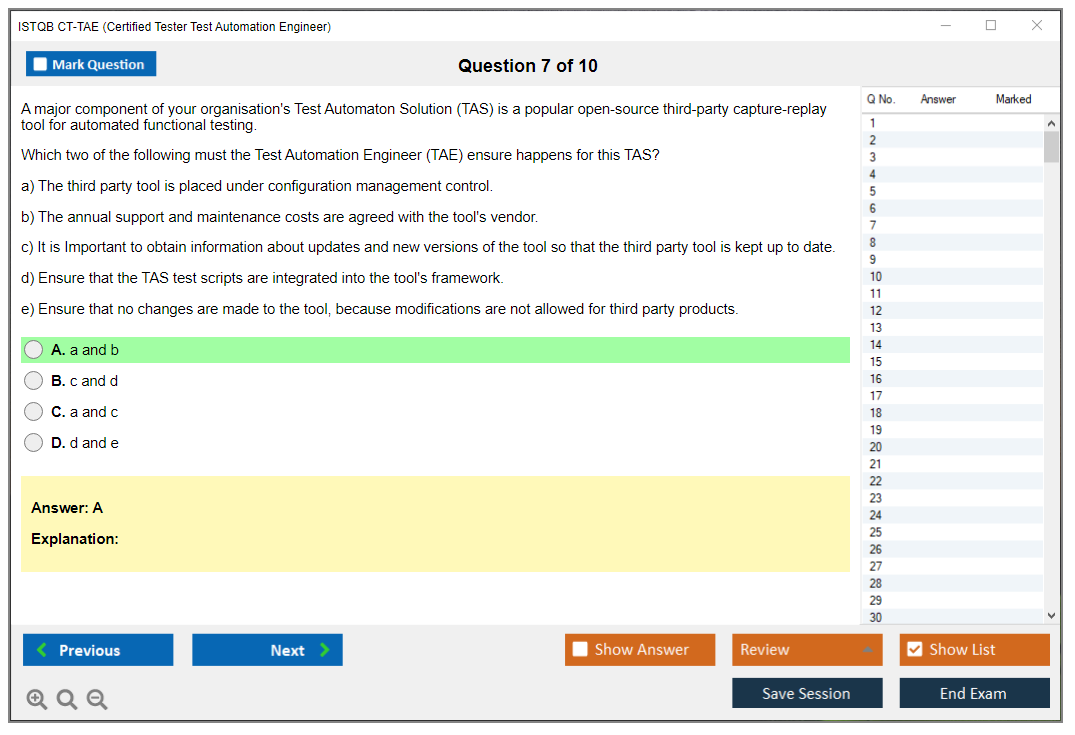Click the zoom out magnifier icon
Screen dimensions: 1075x735
click(x=97, y=699)
